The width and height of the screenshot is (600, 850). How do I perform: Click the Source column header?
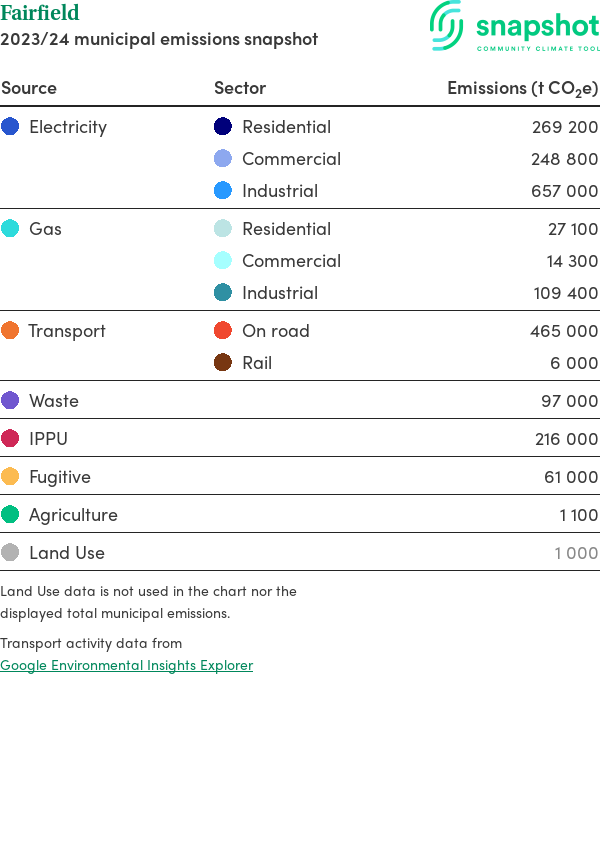29,87
